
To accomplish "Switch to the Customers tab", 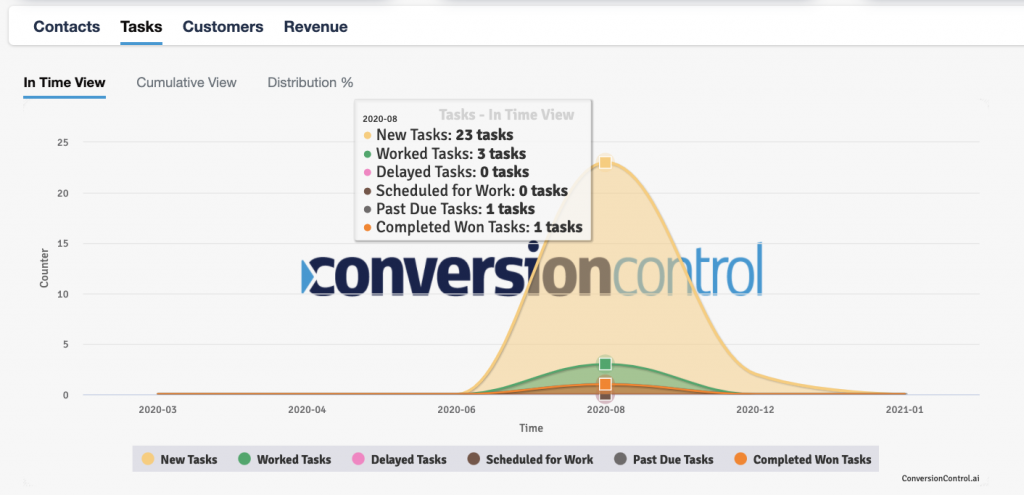I will coord(223,27).
